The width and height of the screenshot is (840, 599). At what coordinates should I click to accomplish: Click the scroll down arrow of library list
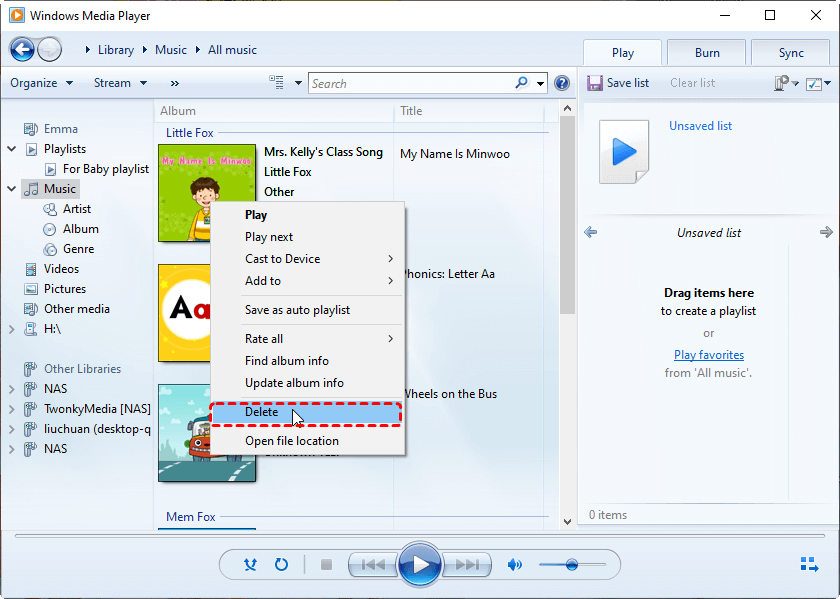click(x=567, y=521)
